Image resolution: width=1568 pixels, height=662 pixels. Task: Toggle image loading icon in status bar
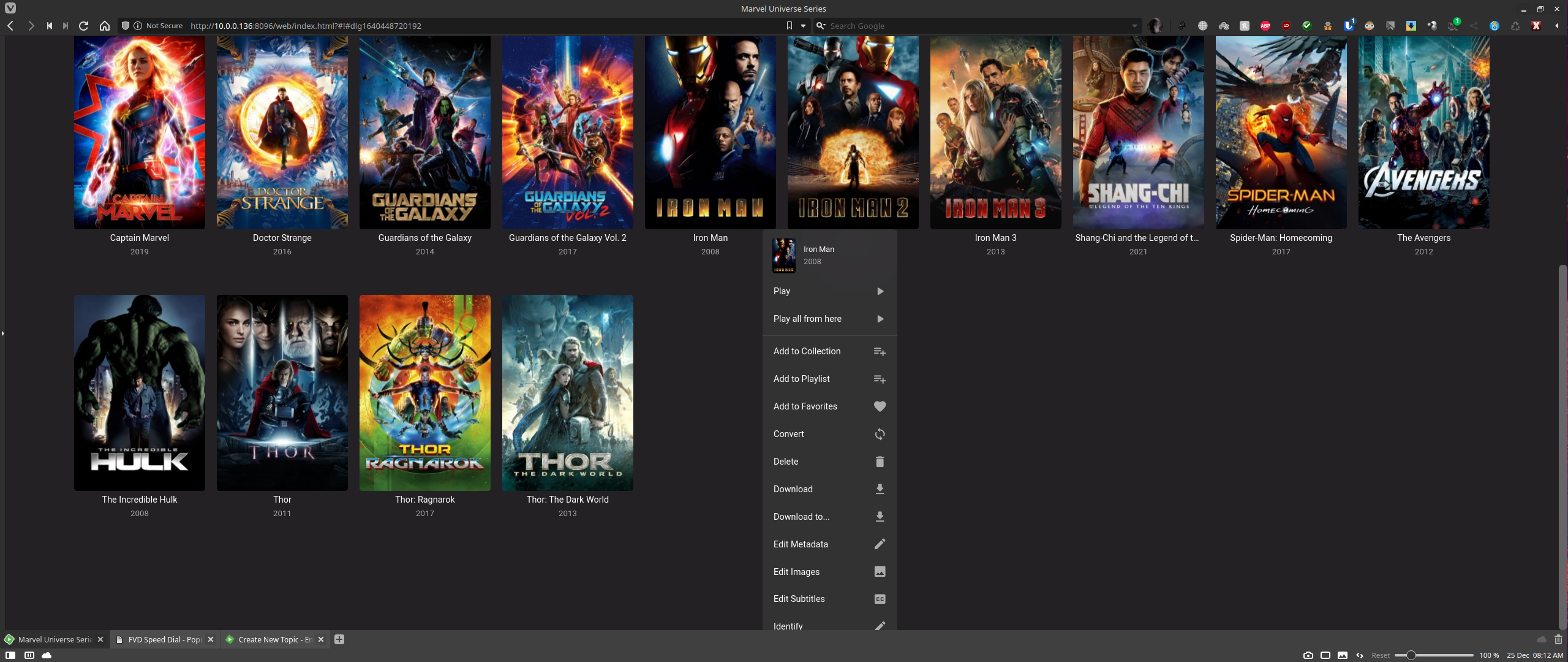pyautogui.click(x=1343, y=655)
